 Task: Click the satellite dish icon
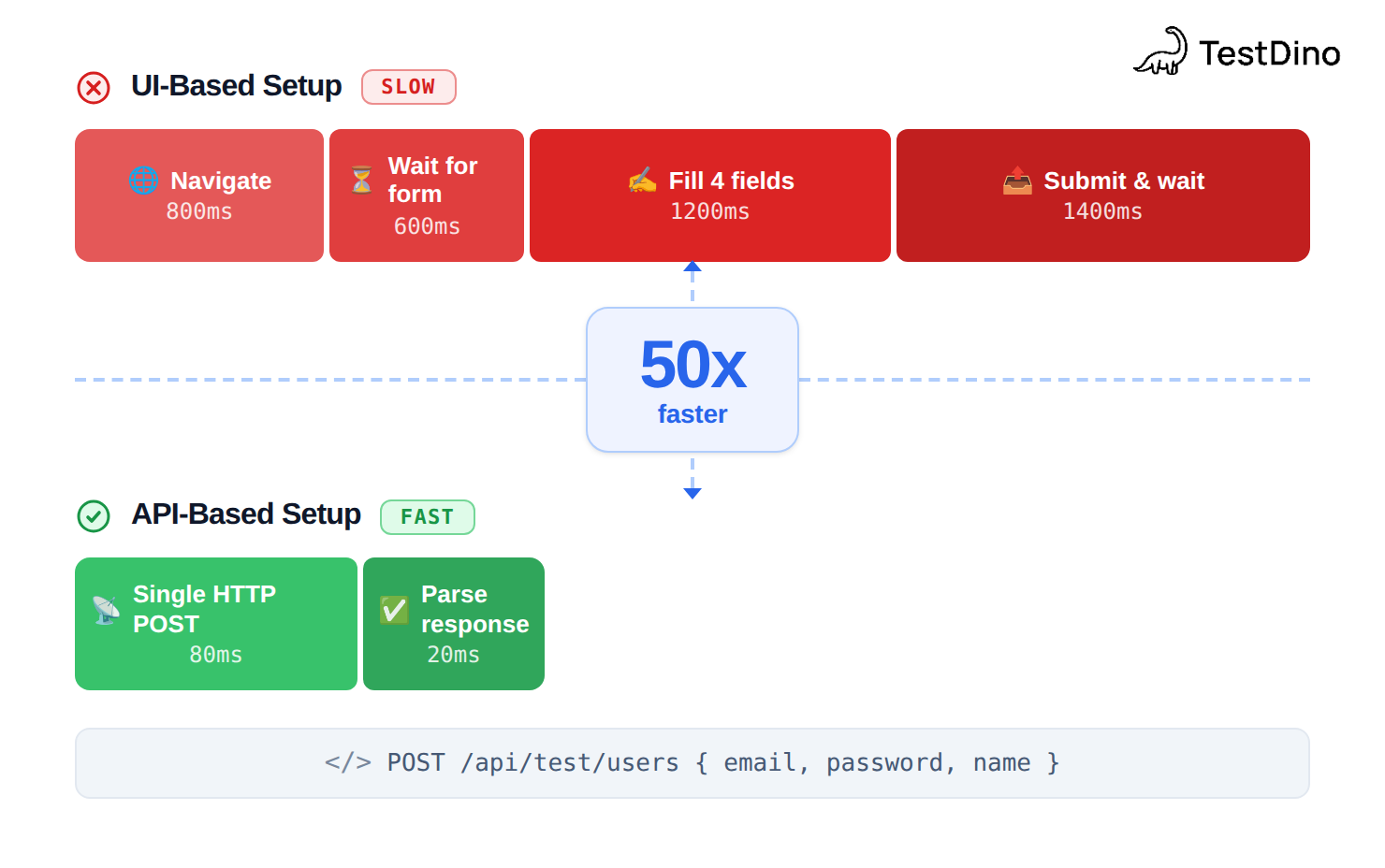tap(106, 609)
